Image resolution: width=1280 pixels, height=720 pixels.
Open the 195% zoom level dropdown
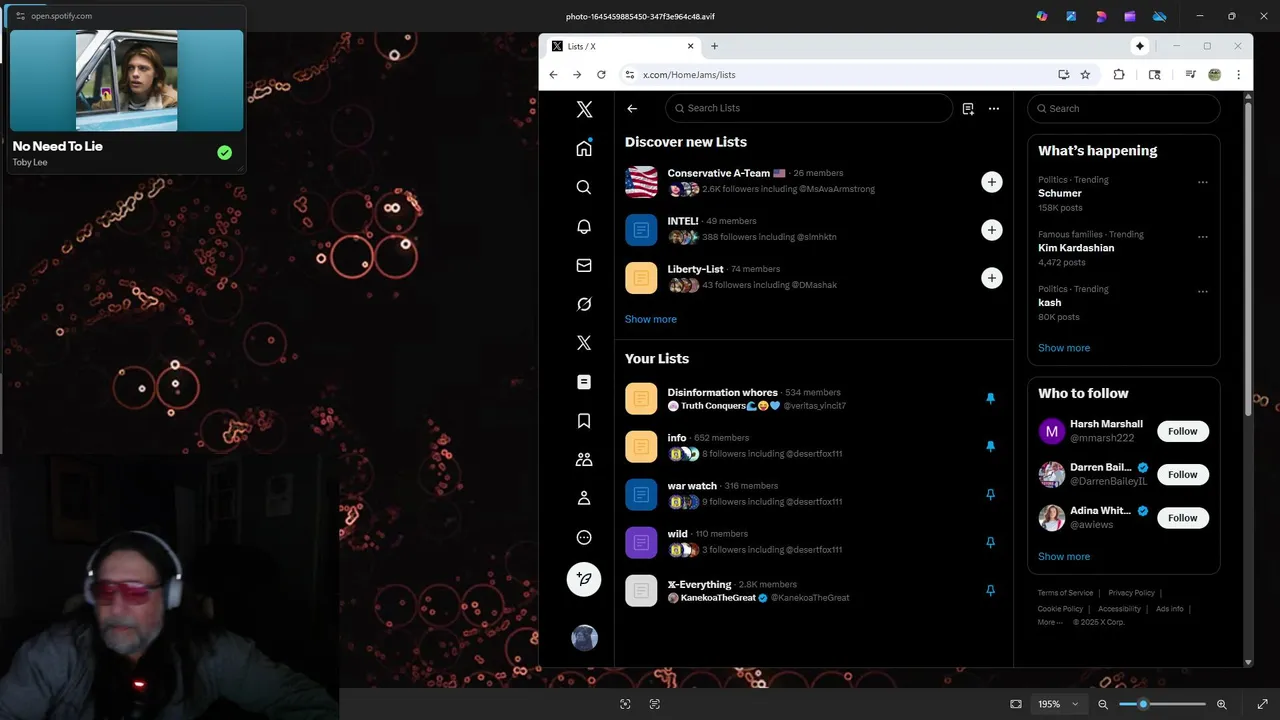coord(1059,704)
